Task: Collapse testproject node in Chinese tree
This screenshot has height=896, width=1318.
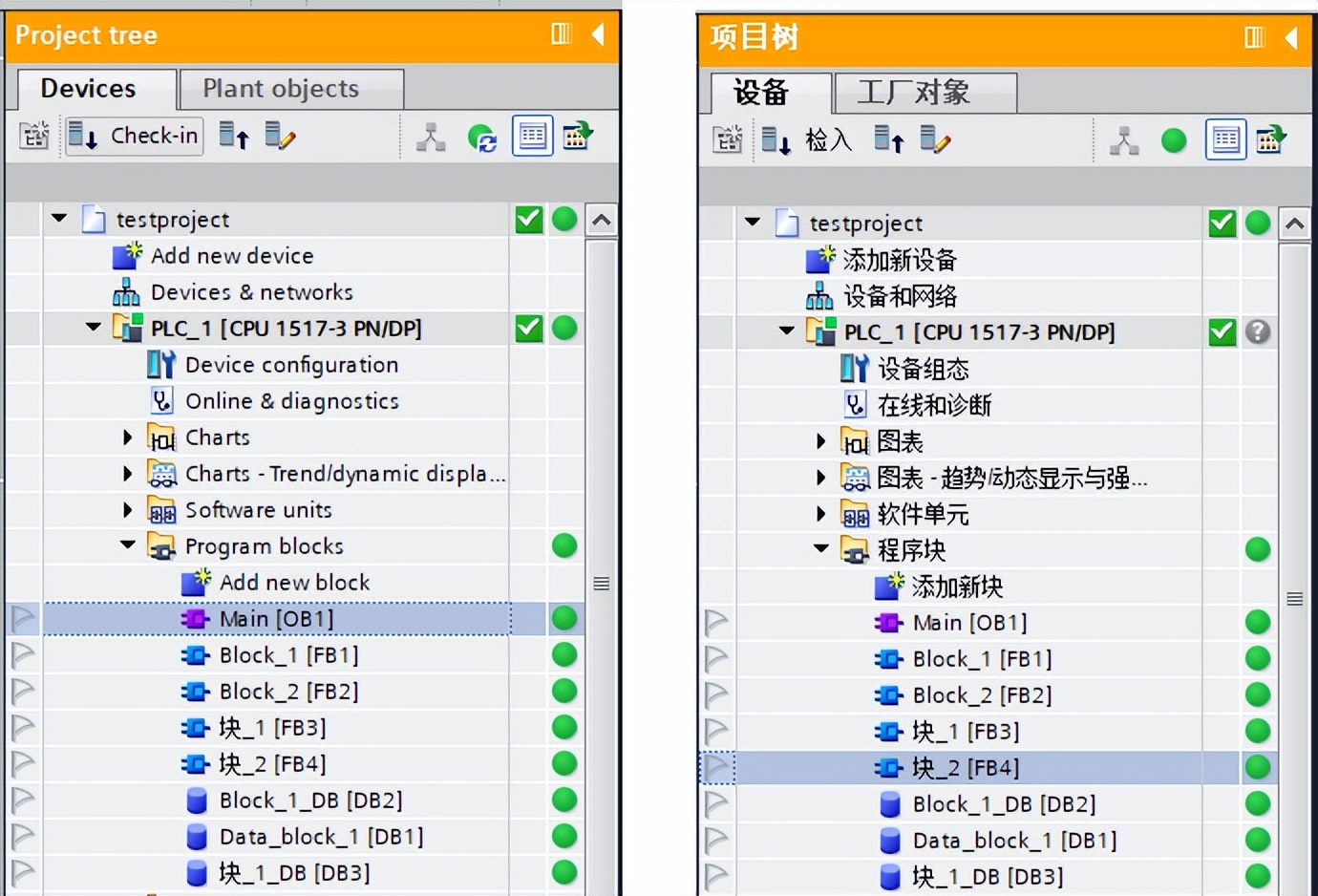Action: coord(753,223)
